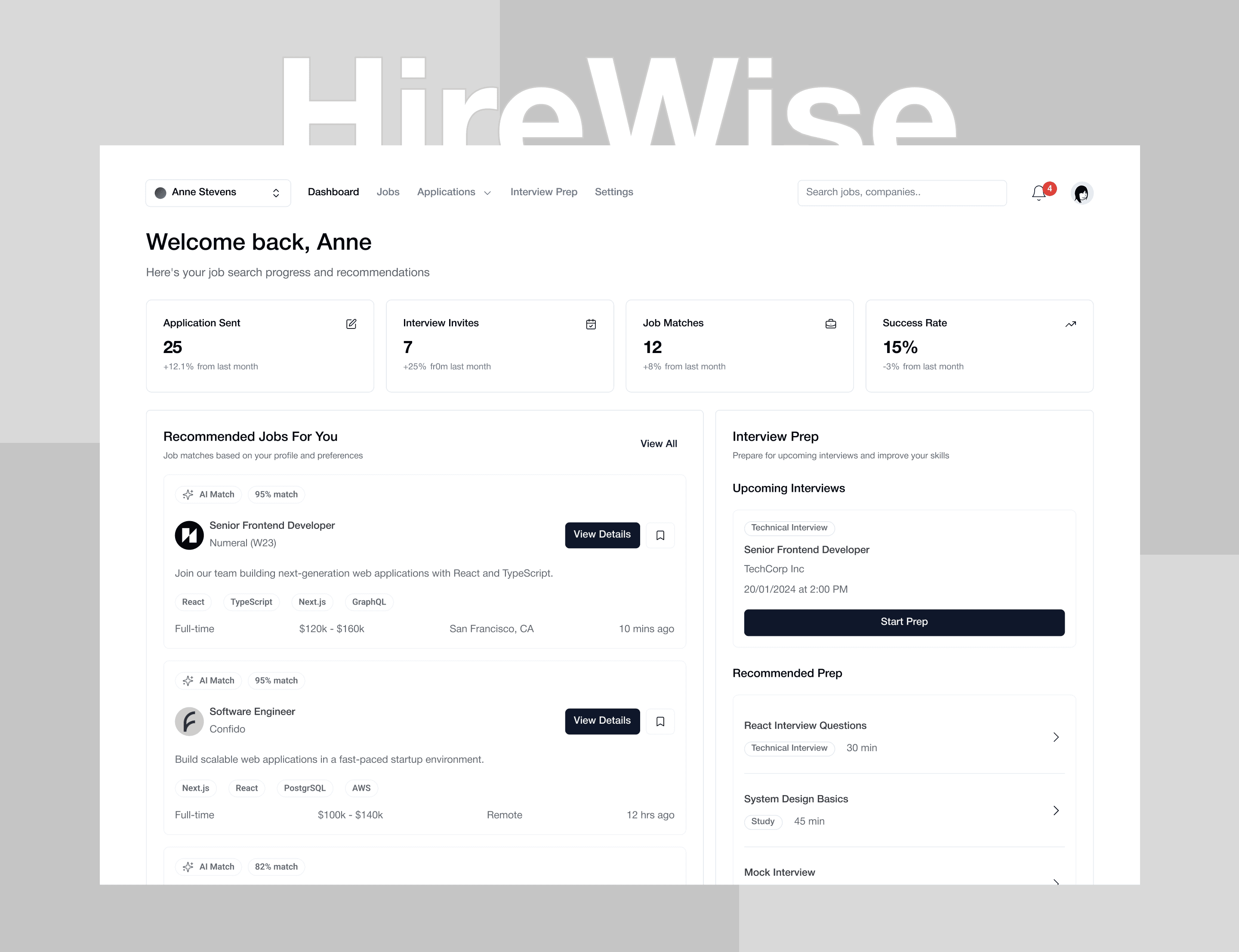This screenshot has width=1239, height=952.
Task: Open the Anne Stevens account switcher
Action: (218, 193)
